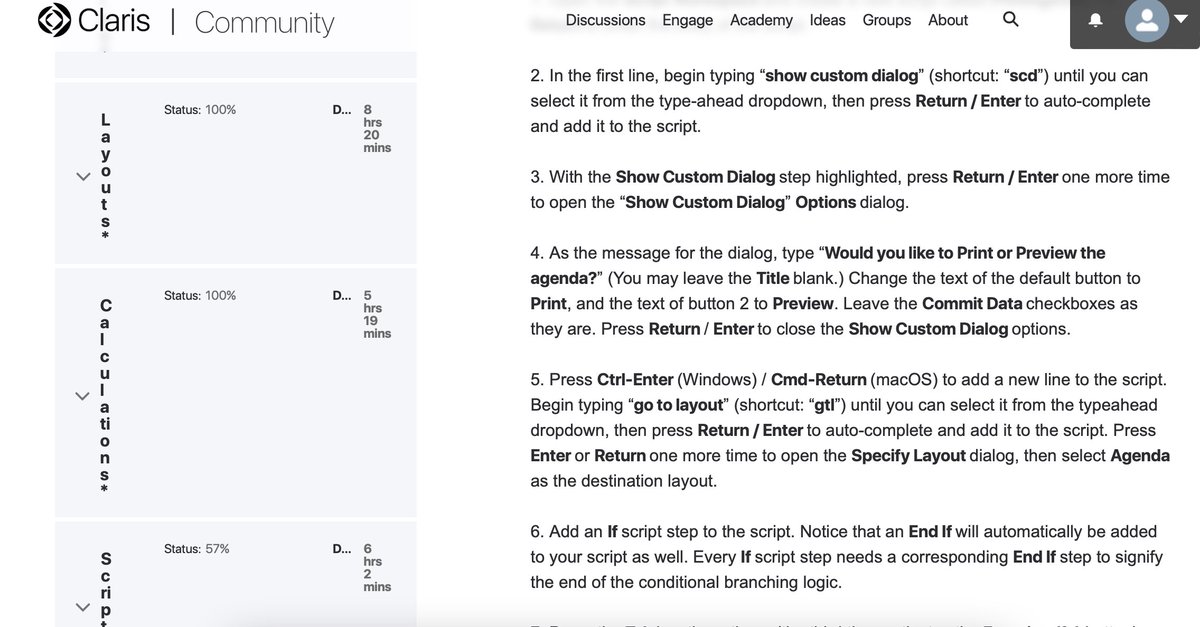Click the 8 hrs 20 mins duration
The image size is (1200, 627).
point(377,129)
